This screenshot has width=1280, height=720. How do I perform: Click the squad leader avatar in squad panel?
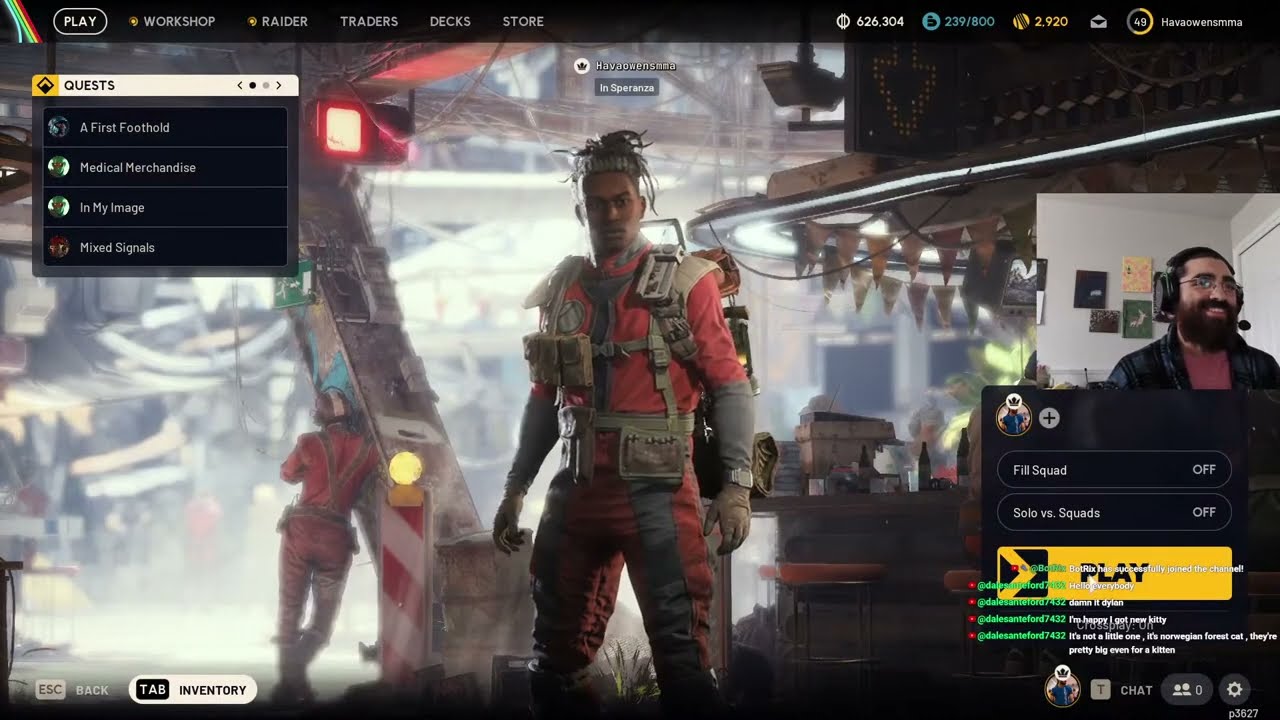(1014, 414)
